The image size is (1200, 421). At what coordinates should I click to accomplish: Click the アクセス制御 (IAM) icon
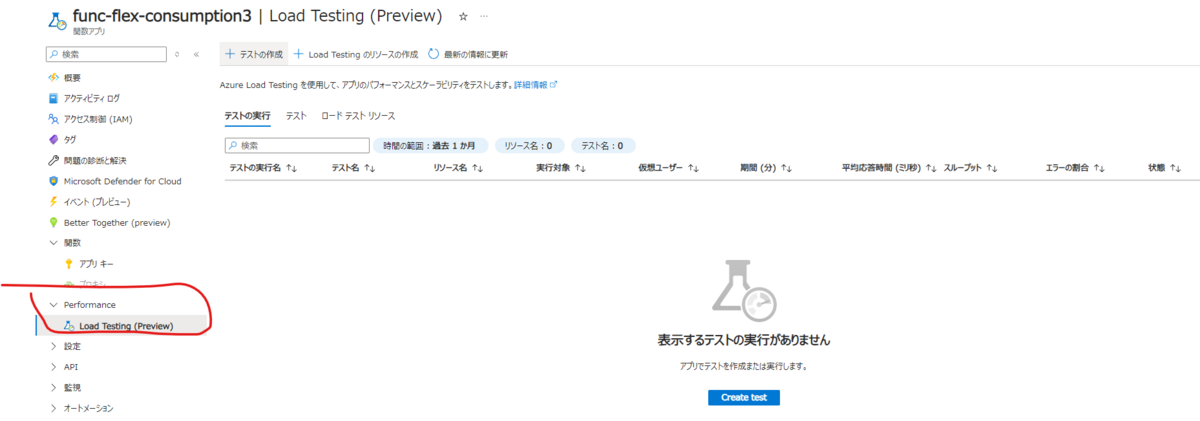[x=54, y=119]
